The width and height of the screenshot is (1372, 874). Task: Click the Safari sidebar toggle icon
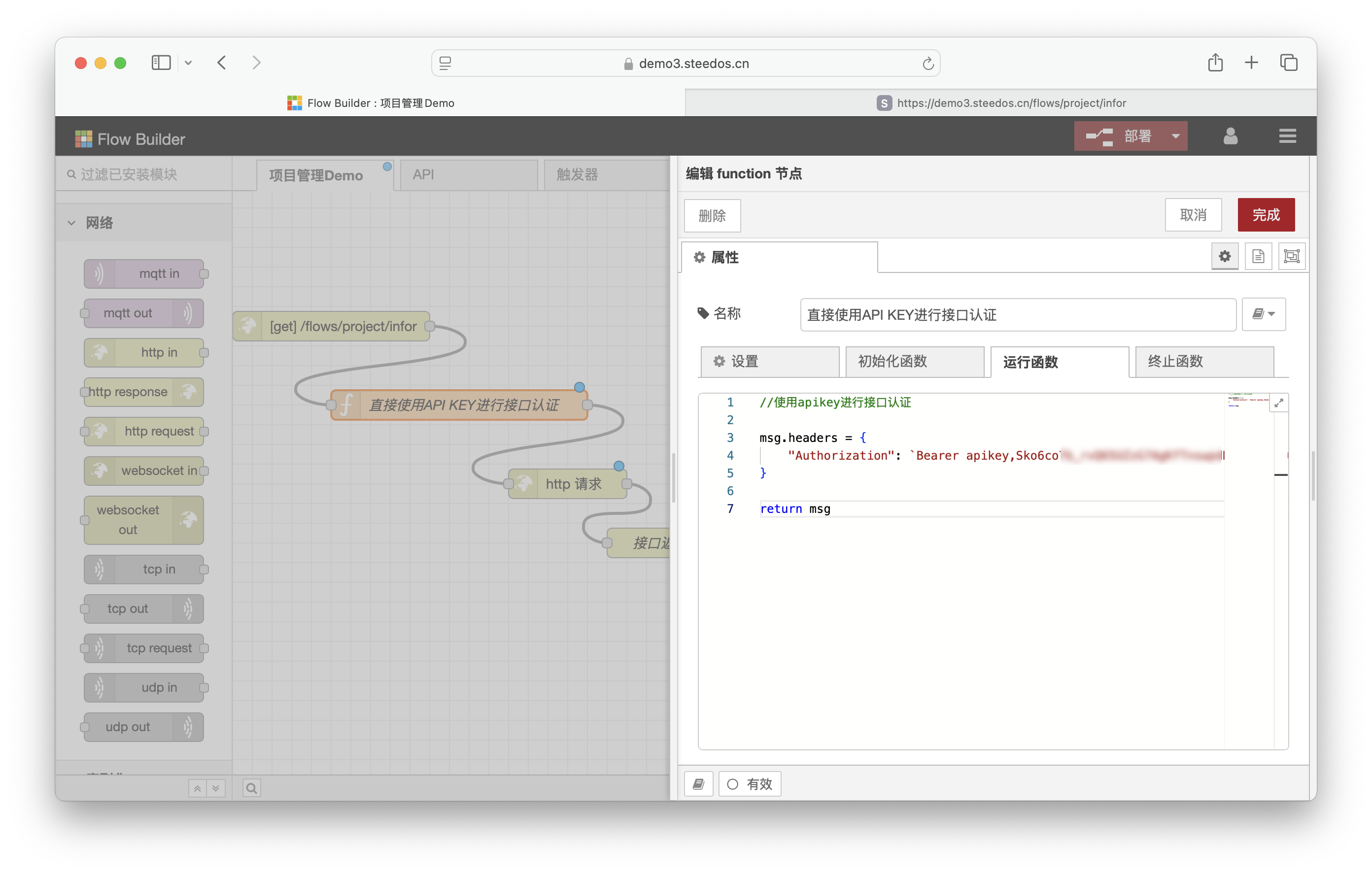(161, 63)
